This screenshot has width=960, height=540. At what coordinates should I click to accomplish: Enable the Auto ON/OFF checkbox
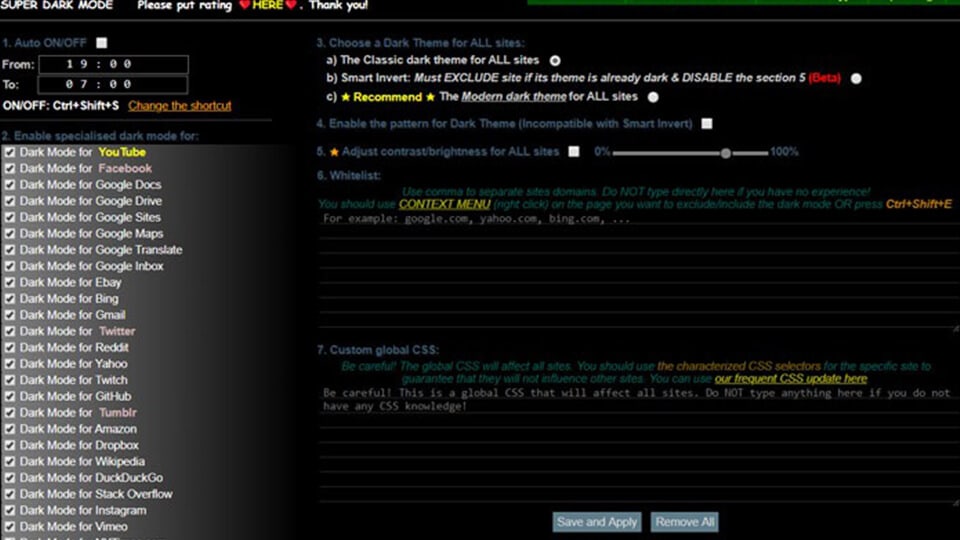pyautogui.click(x=101, y=43)
